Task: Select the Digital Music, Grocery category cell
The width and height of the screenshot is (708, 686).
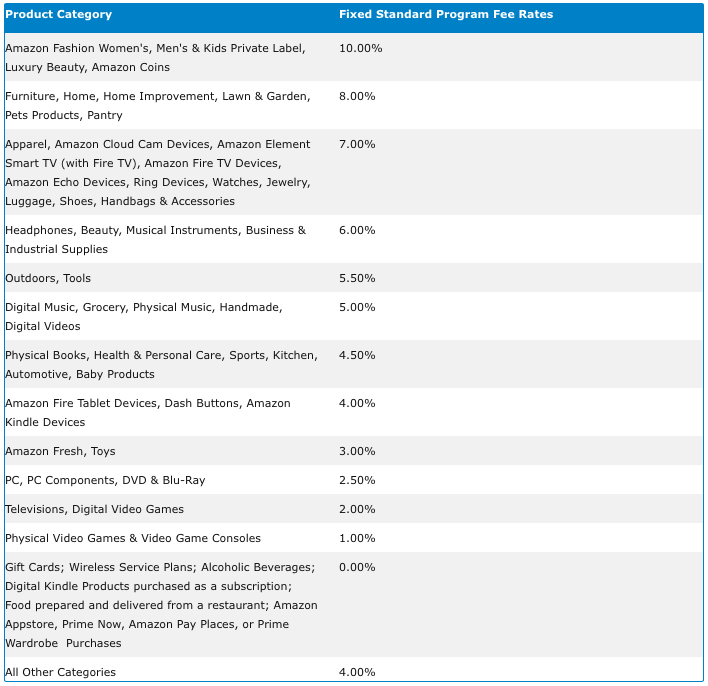Action: tap(144, 317)
